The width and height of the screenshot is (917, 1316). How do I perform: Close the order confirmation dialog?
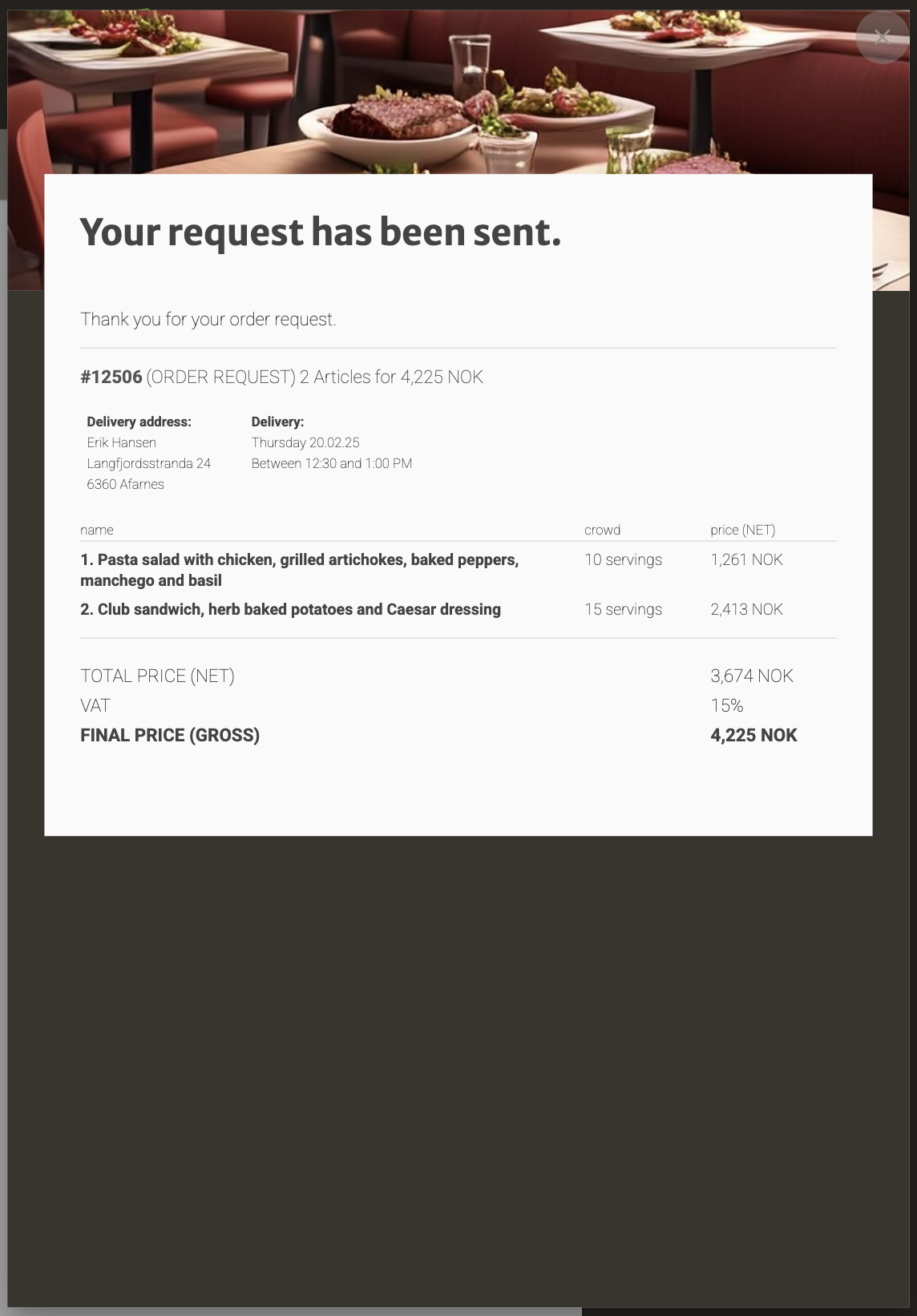point(882,37)
